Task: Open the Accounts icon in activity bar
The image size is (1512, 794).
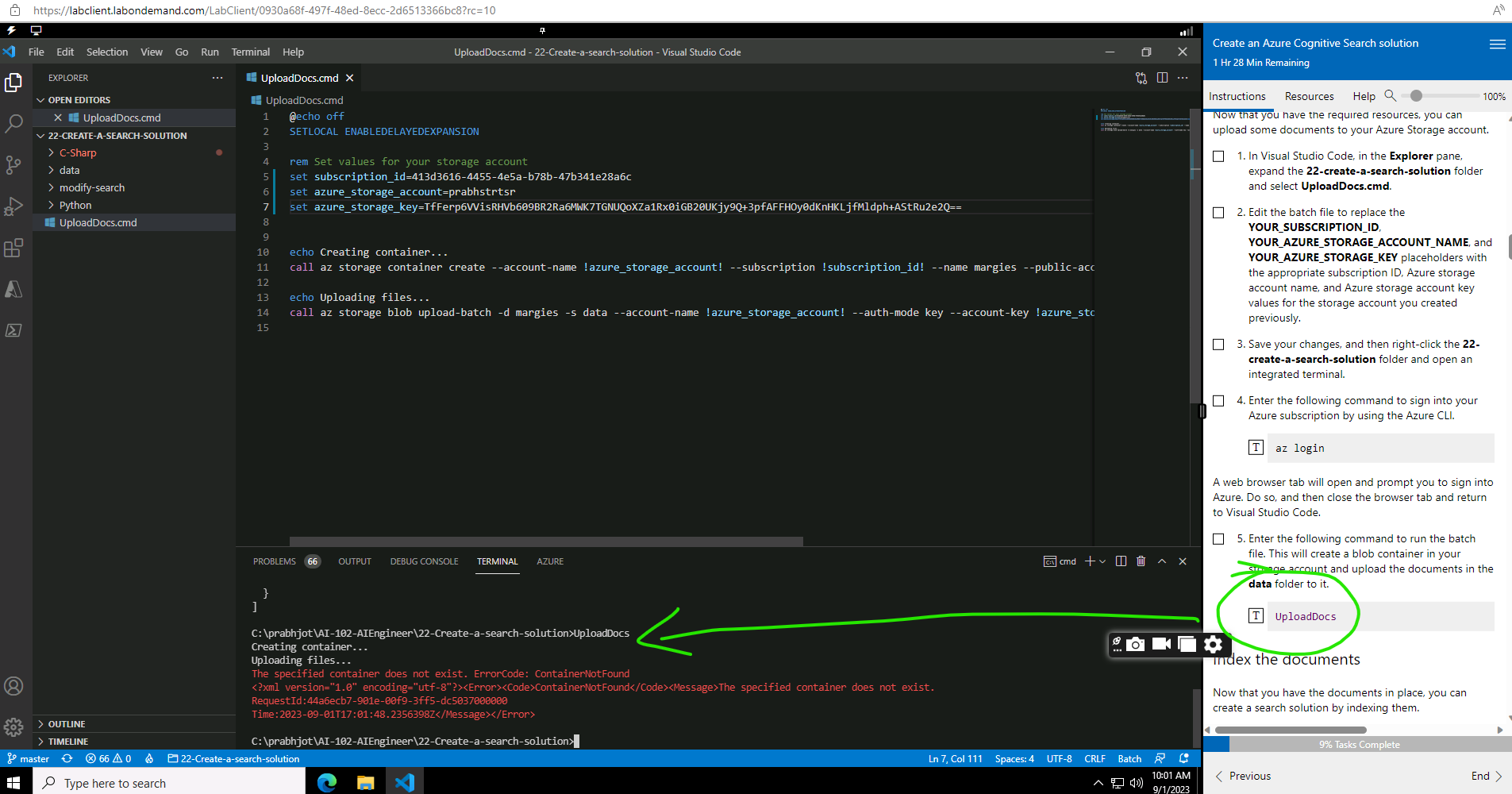Action: pyautogui.click(x=13, y=686)
